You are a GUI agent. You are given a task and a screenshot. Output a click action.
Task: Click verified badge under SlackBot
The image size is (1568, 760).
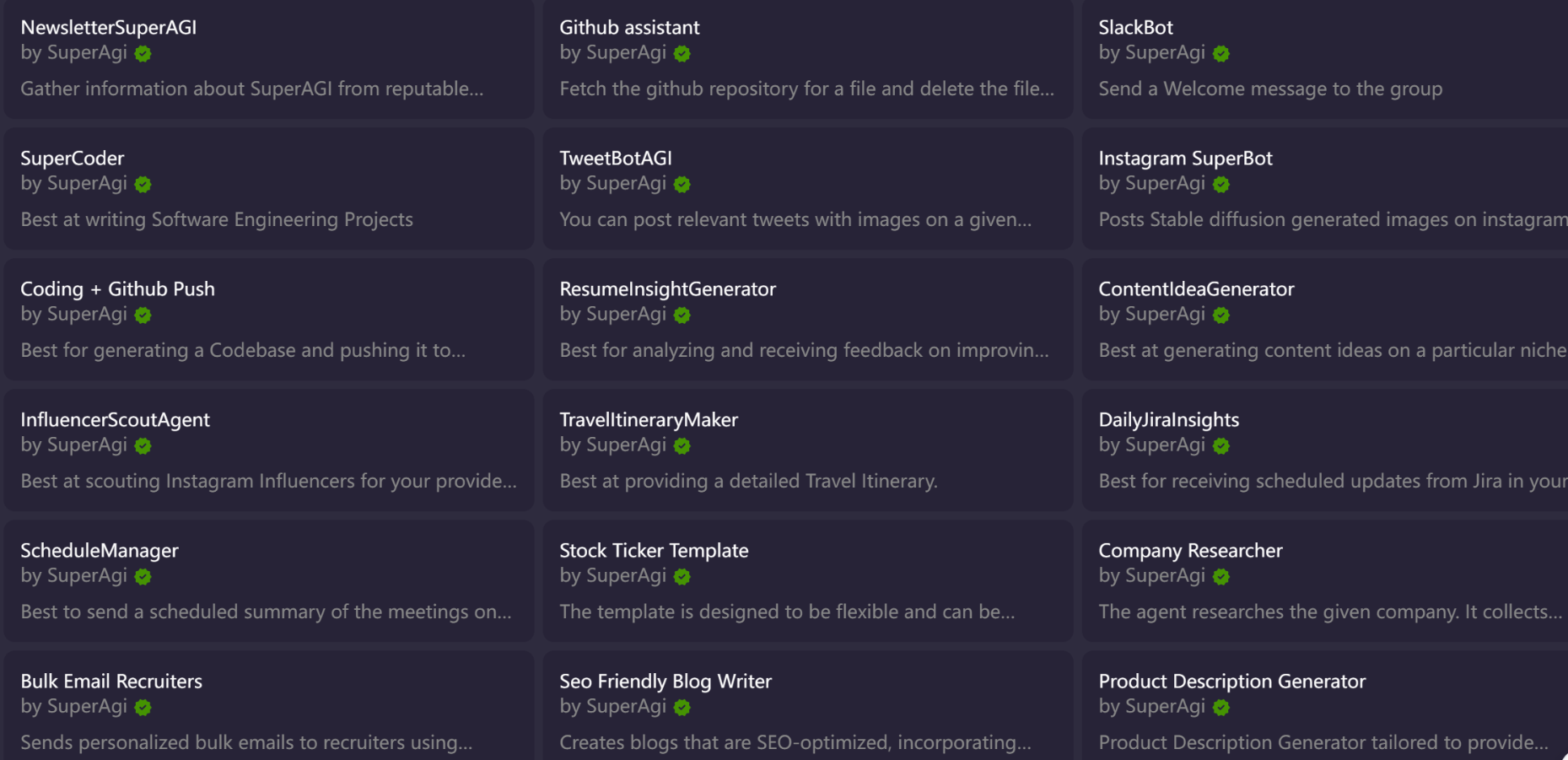tap(1221, 54)
